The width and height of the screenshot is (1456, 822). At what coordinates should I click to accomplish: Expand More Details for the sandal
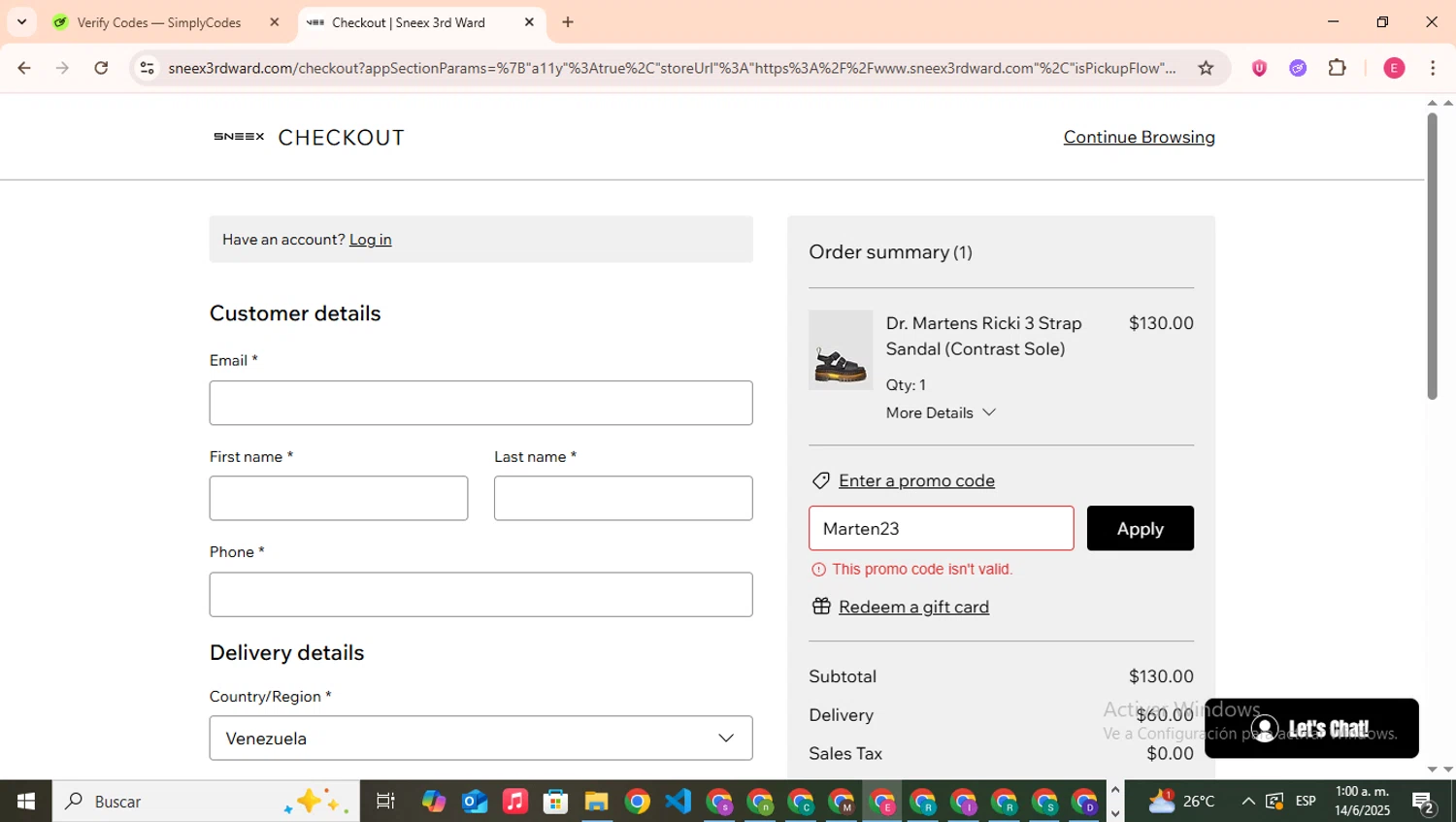click(x=941, y=412)
